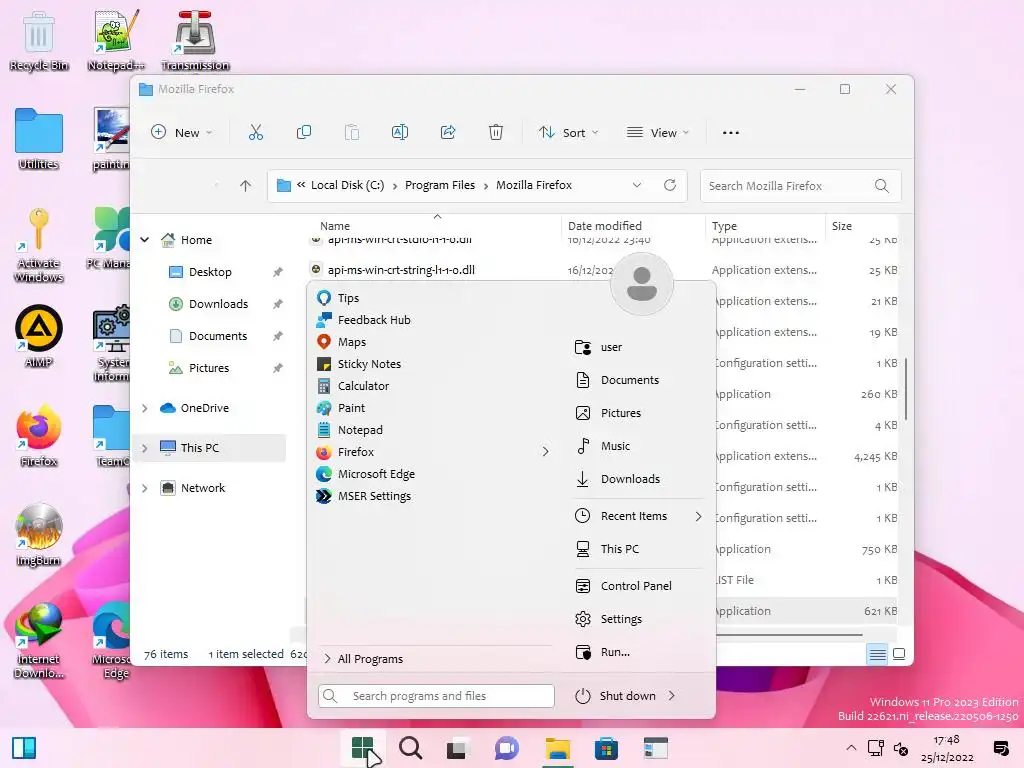Sort by the Date modified column header
Screen dimensions: 1024x768
tap(605, 226)
